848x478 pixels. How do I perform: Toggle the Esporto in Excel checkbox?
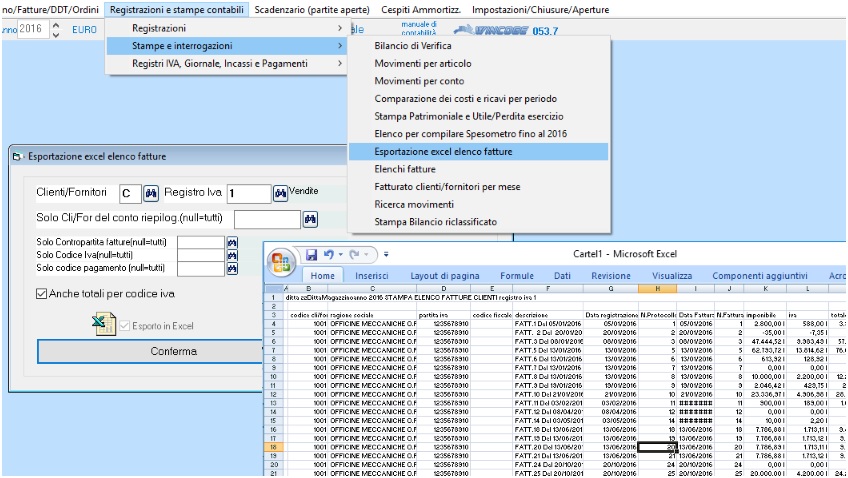click(x=124, y=326)
